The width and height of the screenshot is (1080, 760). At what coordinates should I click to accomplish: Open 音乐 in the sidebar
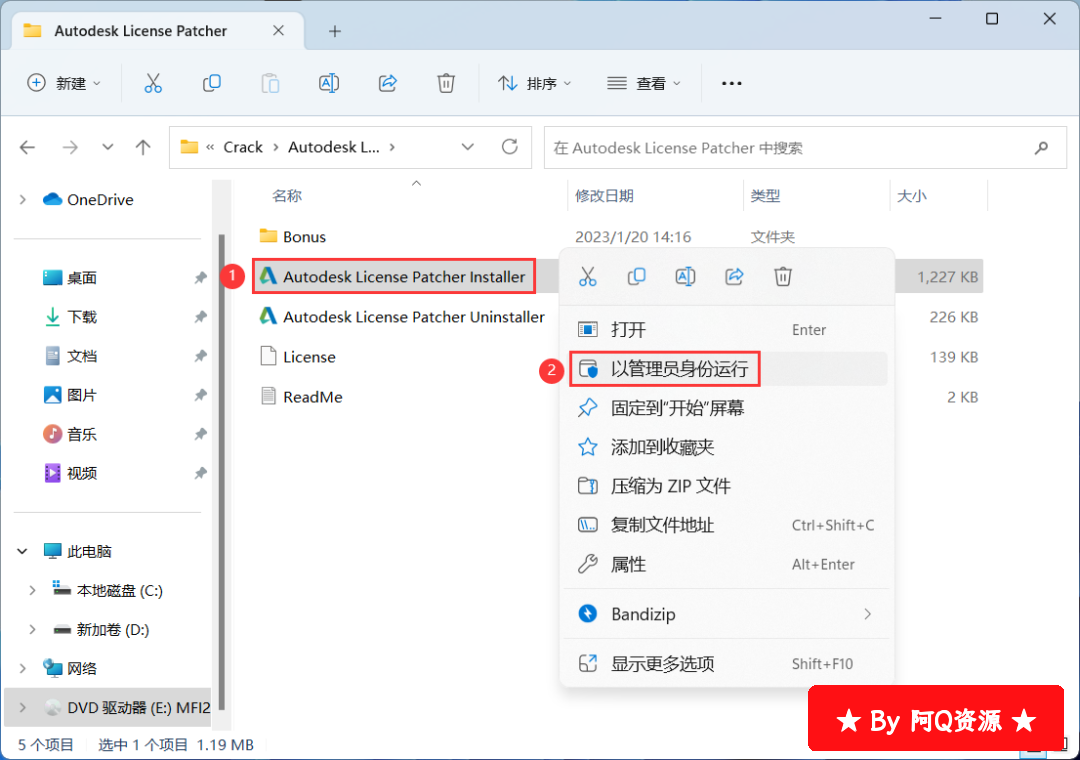[x=81, y=434]
